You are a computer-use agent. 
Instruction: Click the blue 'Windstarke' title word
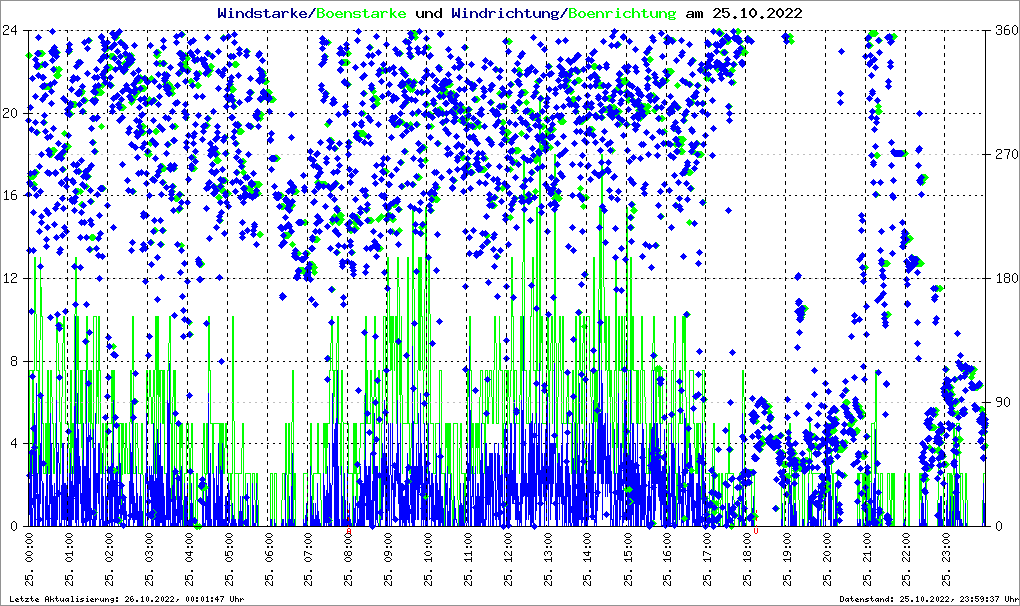pos(264,13)
